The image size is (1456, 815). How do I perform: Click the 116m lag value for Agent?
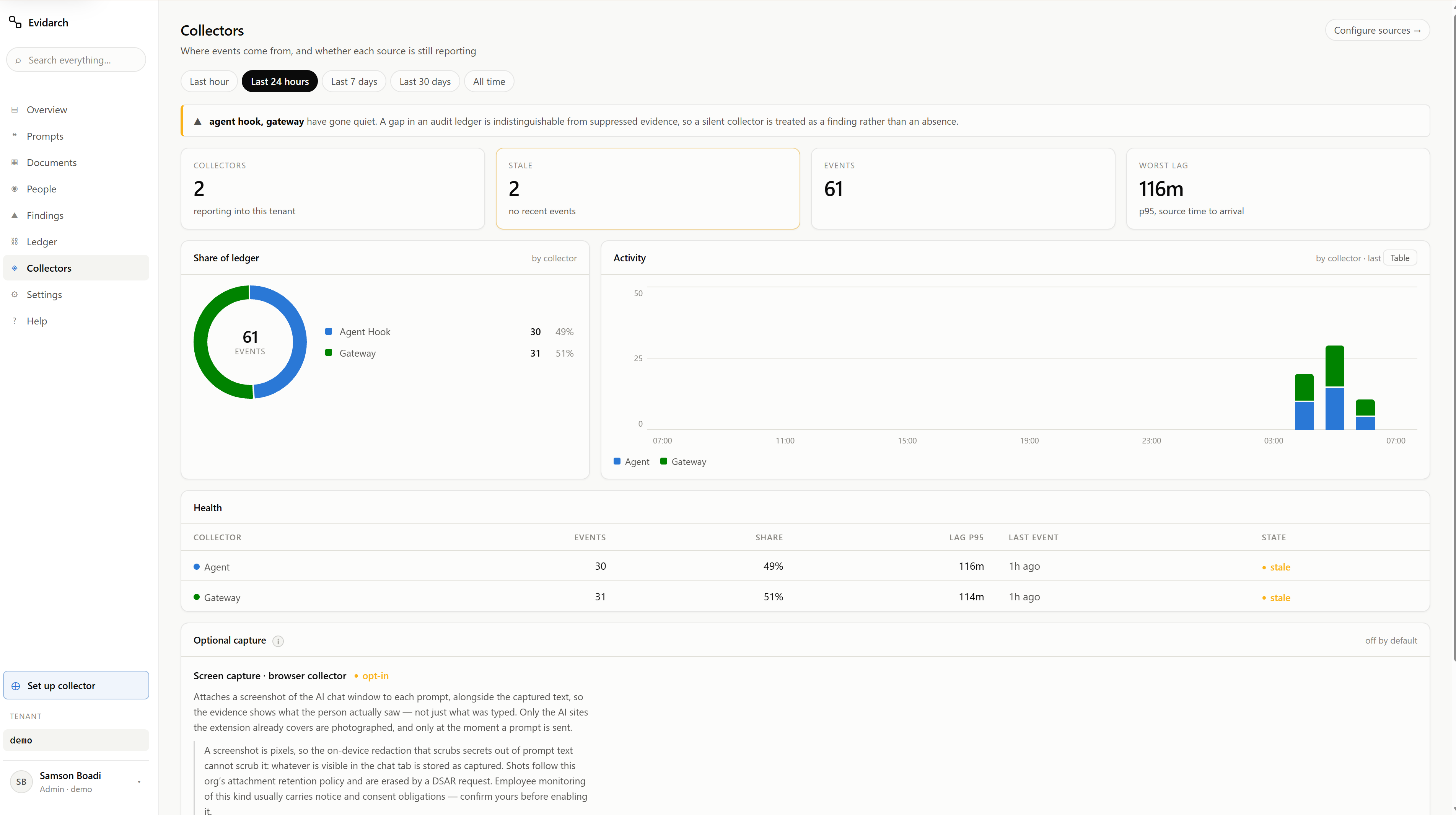(971, 566)
